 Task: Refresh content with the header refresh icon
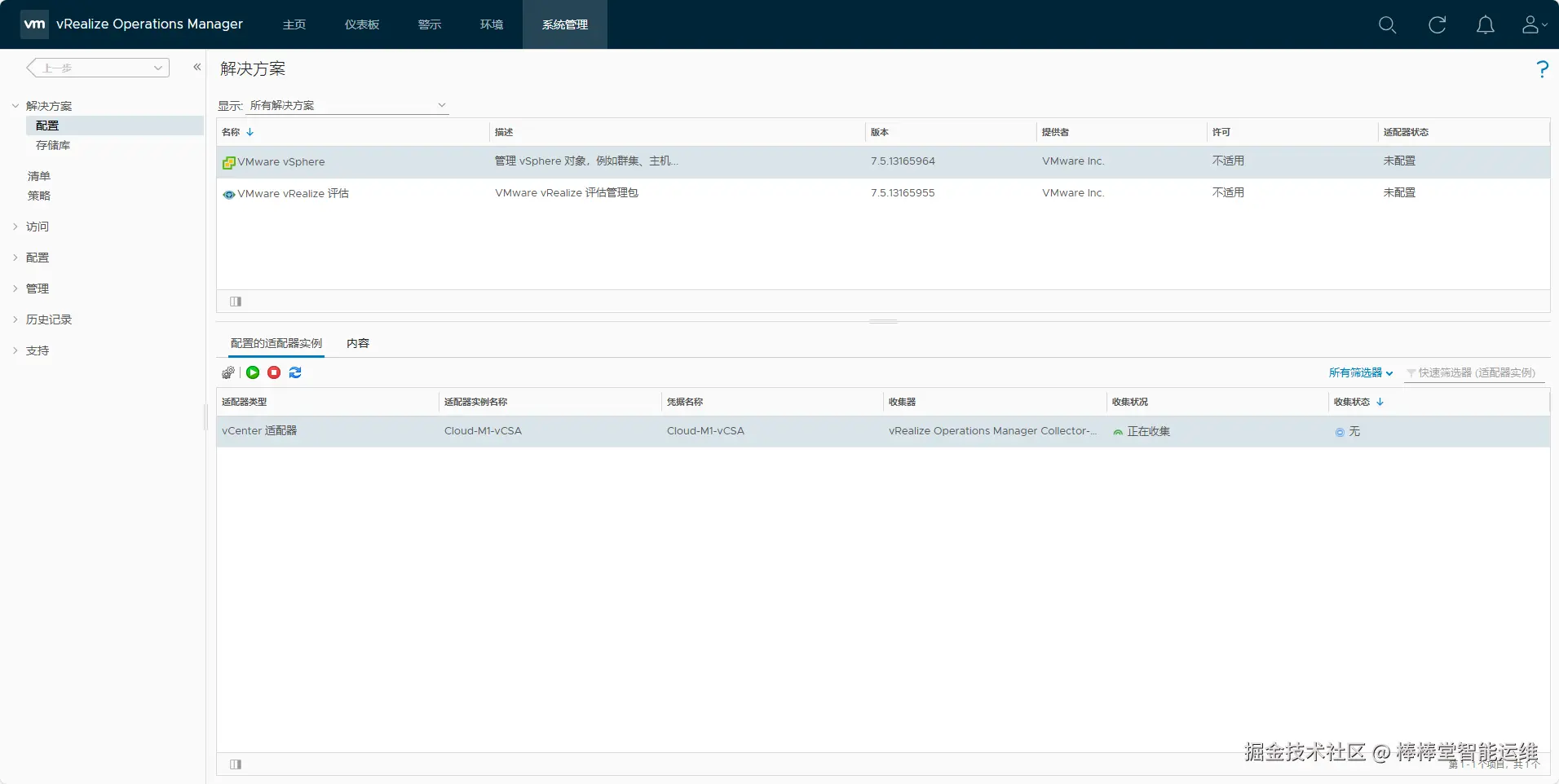[x=1437, y=24]
